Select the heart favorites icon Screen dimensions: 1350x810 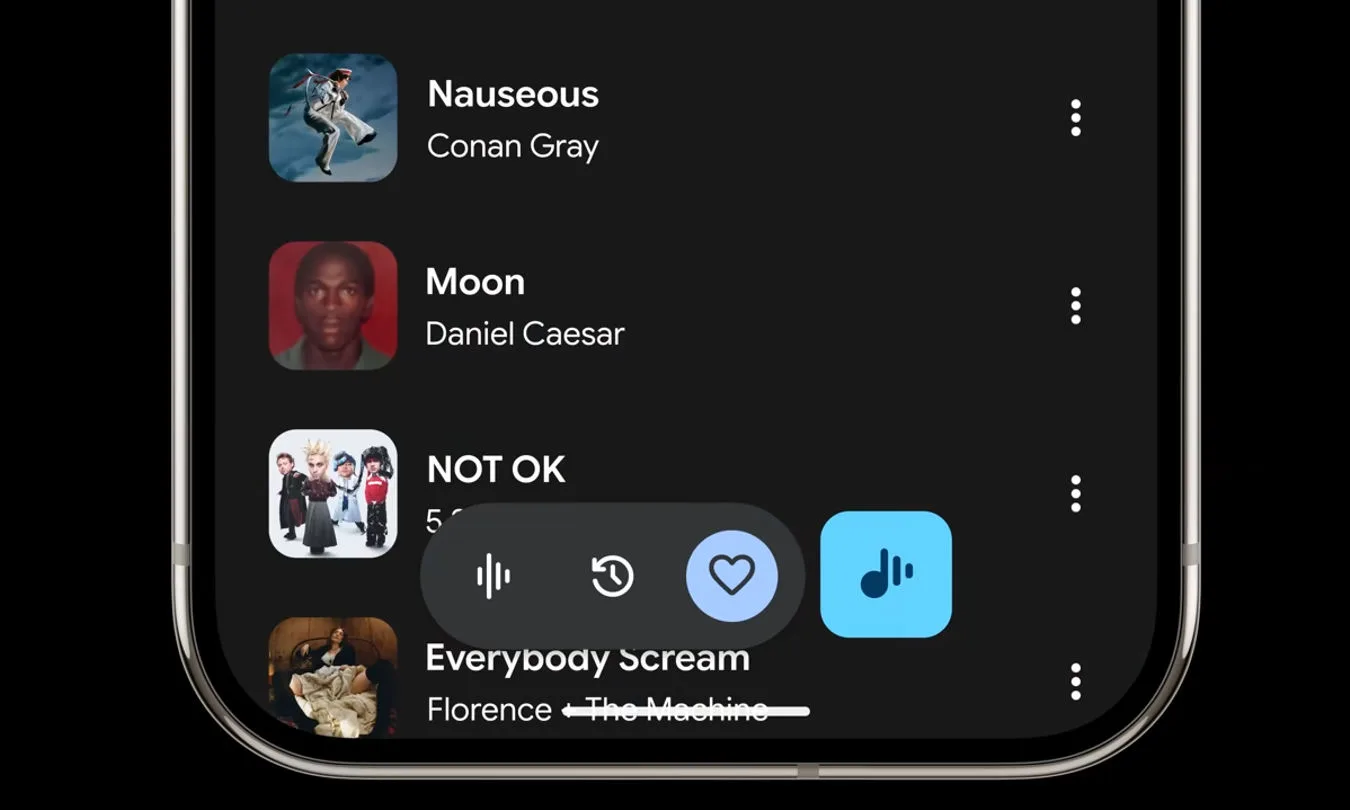click(x=732, y=576)
